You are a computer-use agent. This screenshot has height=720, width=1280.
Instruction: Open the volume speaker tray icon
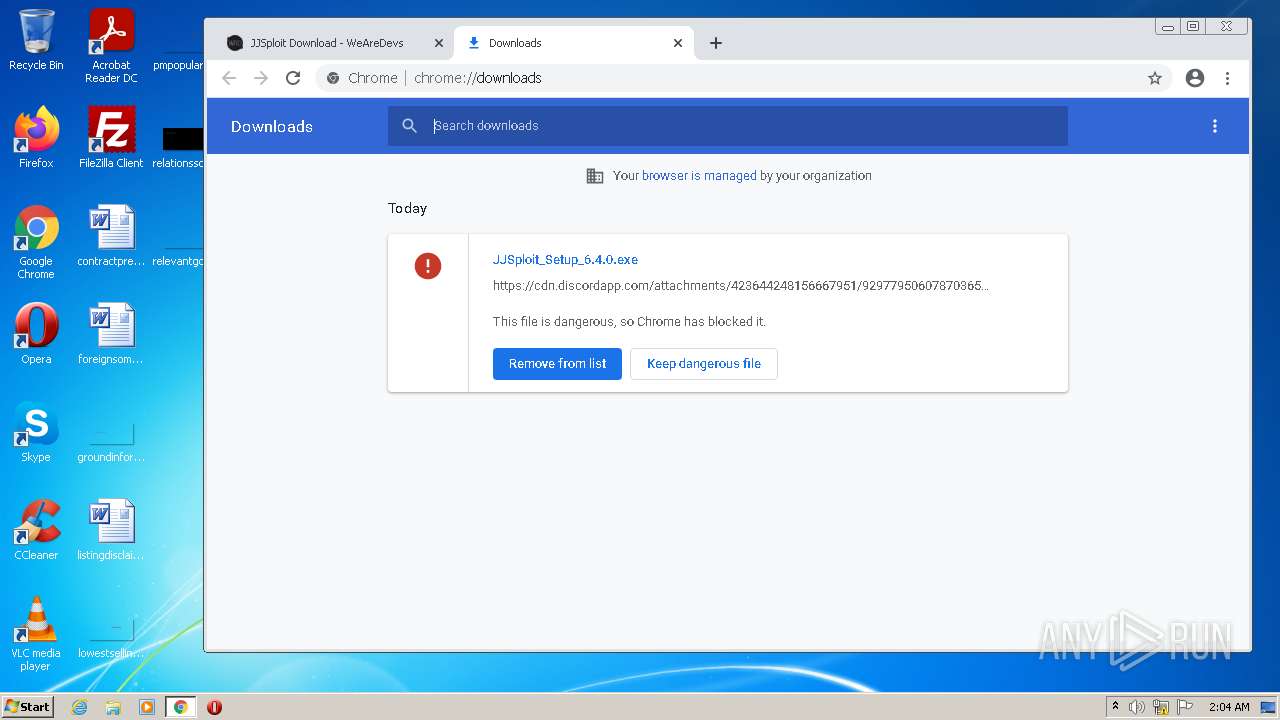click(x=1137, y=707)
